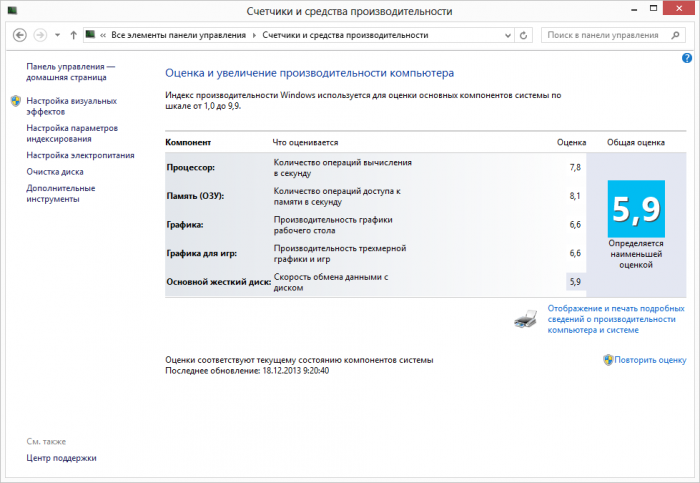Image resolution: width=700 pixels, height=483 pixels.
Task: Click Скорость обмена данными с диском description
Action: tap(331, 282)
